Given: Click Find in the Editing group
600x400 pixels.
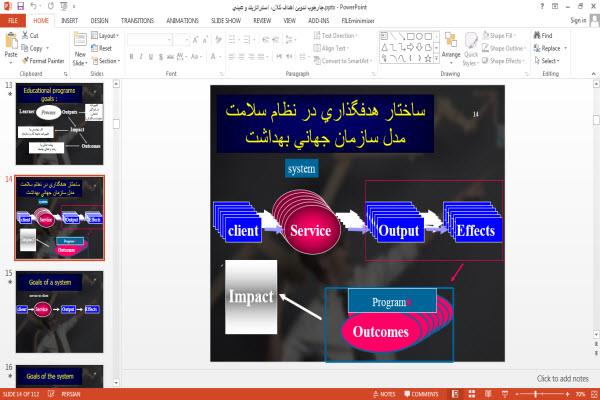Looking at the screenshot, I should tap(543, 35).
